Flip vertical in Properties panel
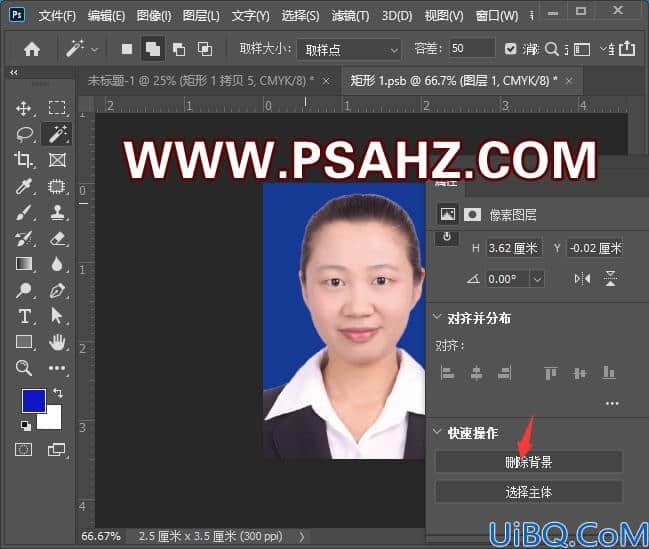Screen dimensions: 649x549 (x=610, y=279)
